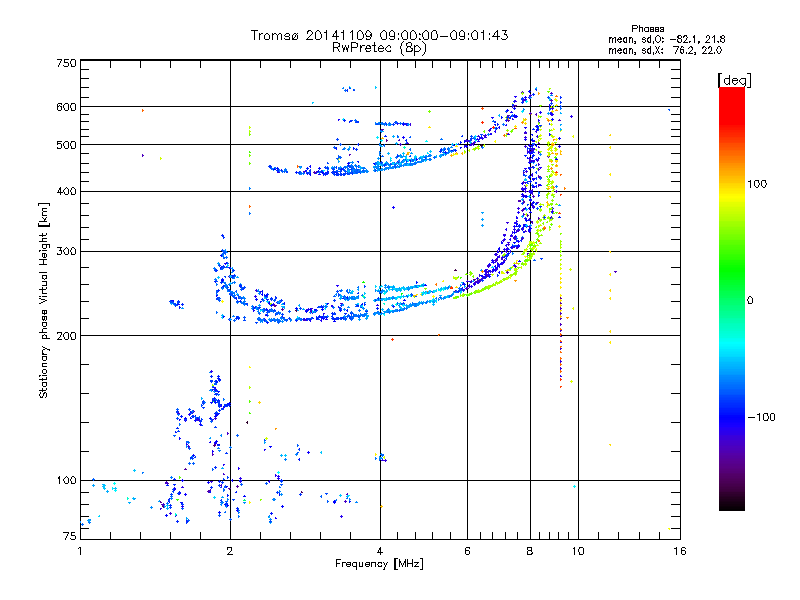The width and height of the screenshot is (800, 600).
Task: Select the 'mean, sd,X: 76.2, 22.0' line
Action: point(665,50)
